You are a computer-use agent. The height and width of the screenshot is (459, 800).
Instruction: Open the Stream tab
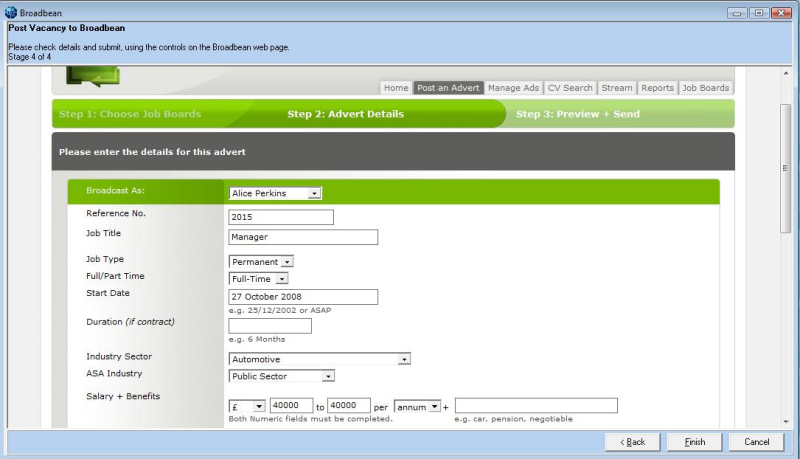616,88
